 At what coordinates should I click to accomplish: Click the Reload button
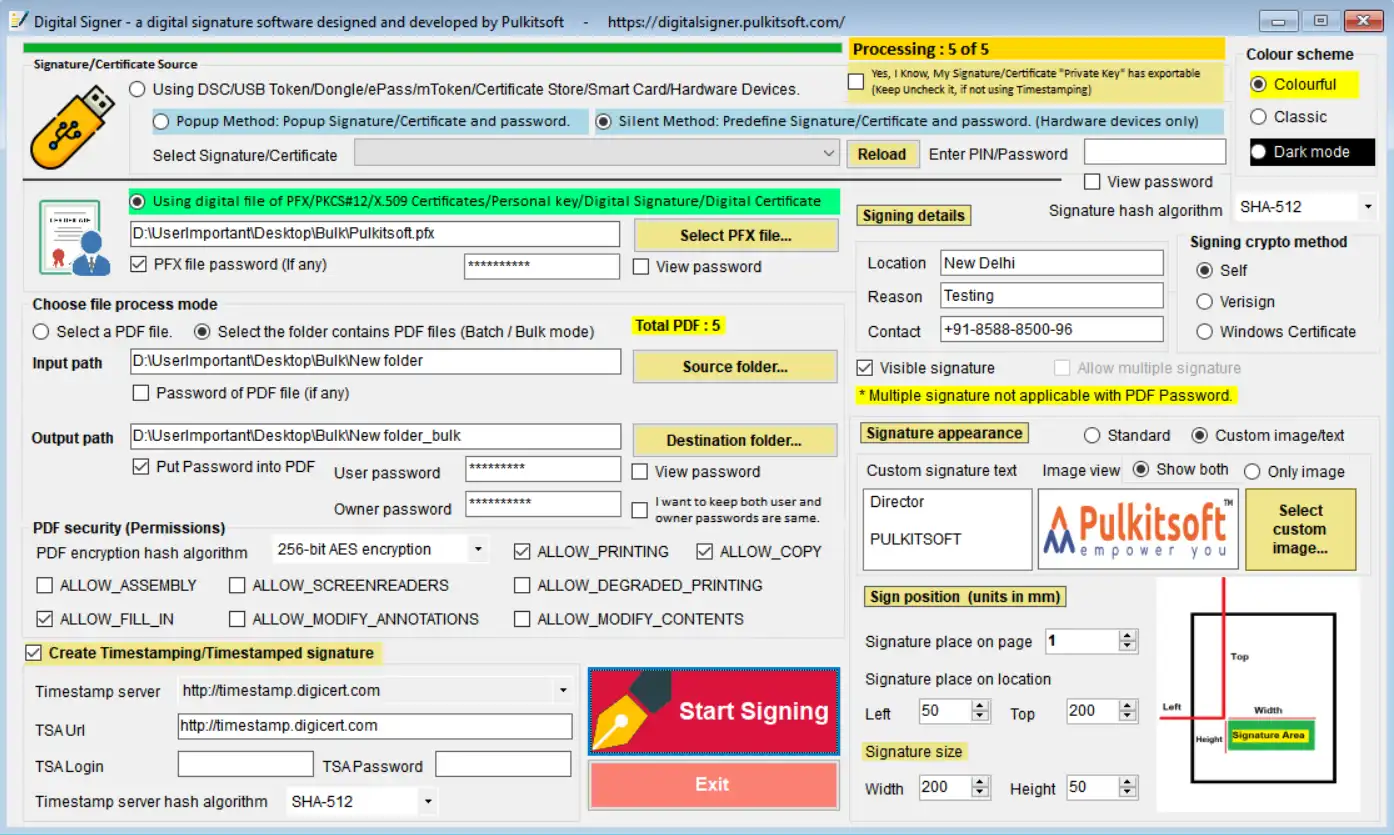click(x=882, y=154)
